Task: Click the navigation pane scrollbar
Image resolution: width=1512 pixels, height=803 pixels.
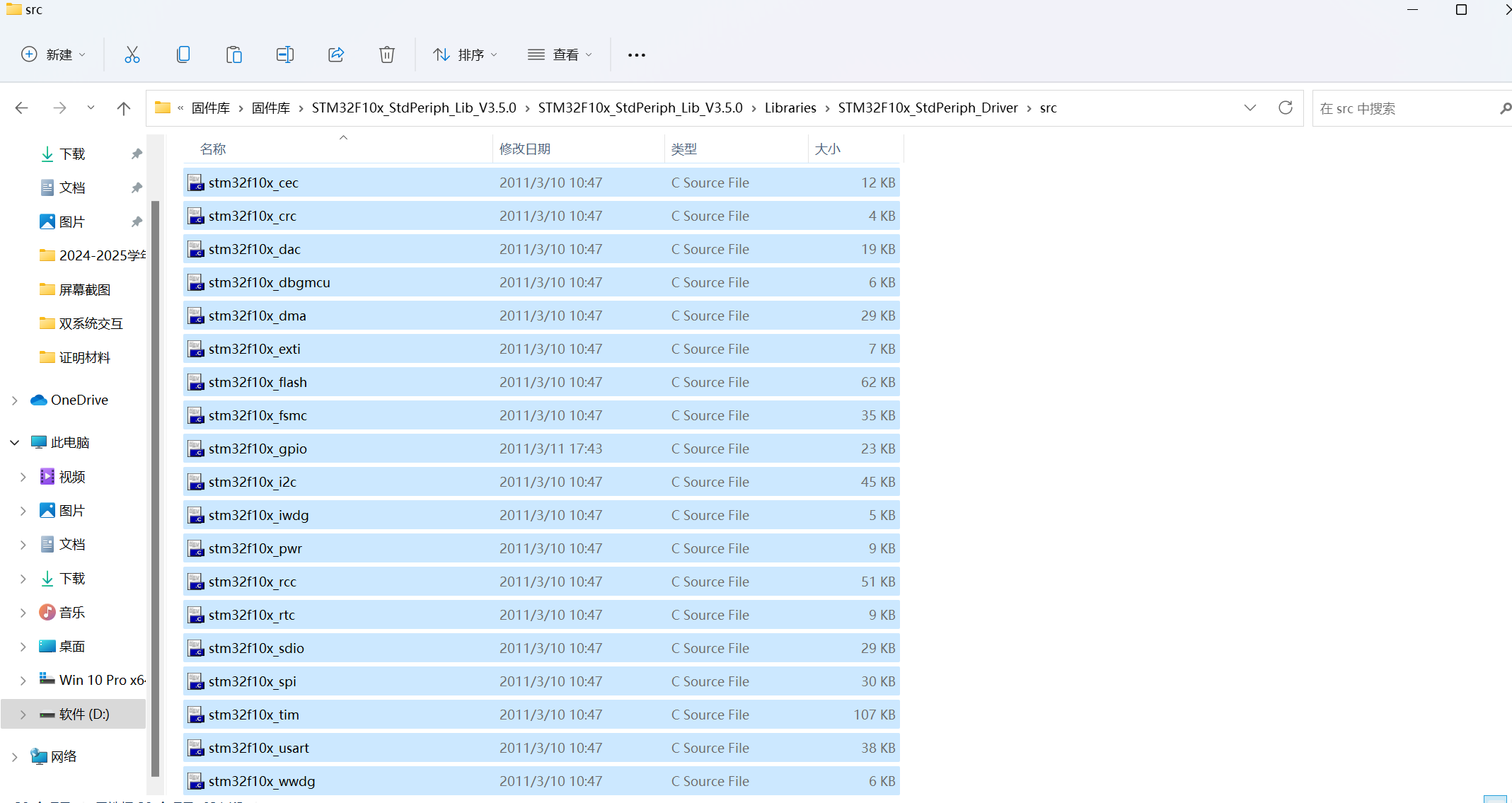Action: pyautogui.click(x=155, y=488)
